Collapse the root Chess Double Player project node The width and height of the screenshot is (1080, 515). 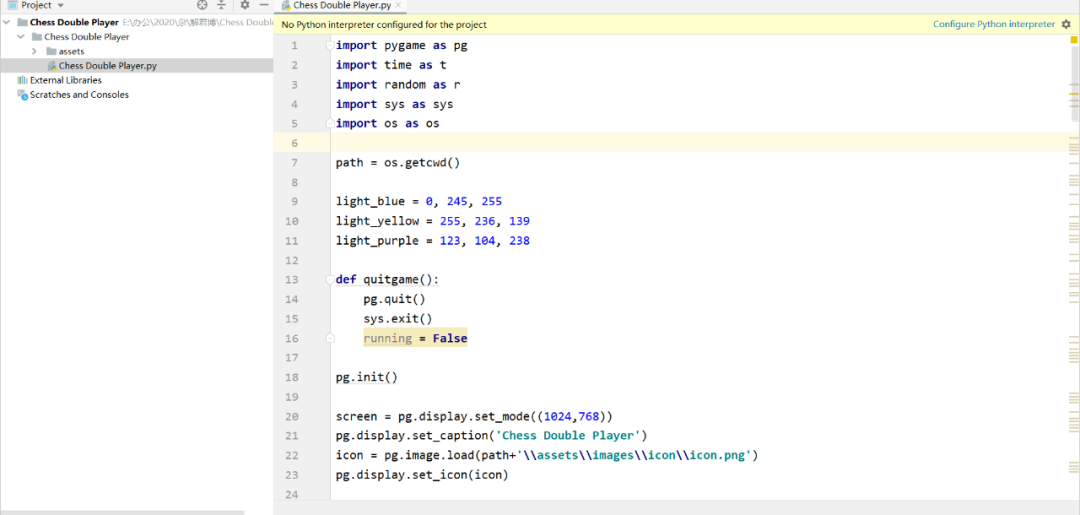click(x=7, y=22)
